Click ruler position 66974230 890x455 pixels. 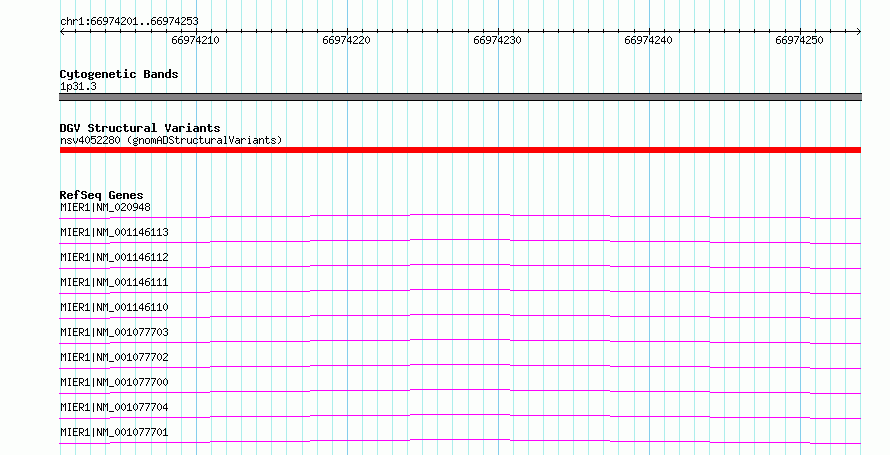(497, 40)
